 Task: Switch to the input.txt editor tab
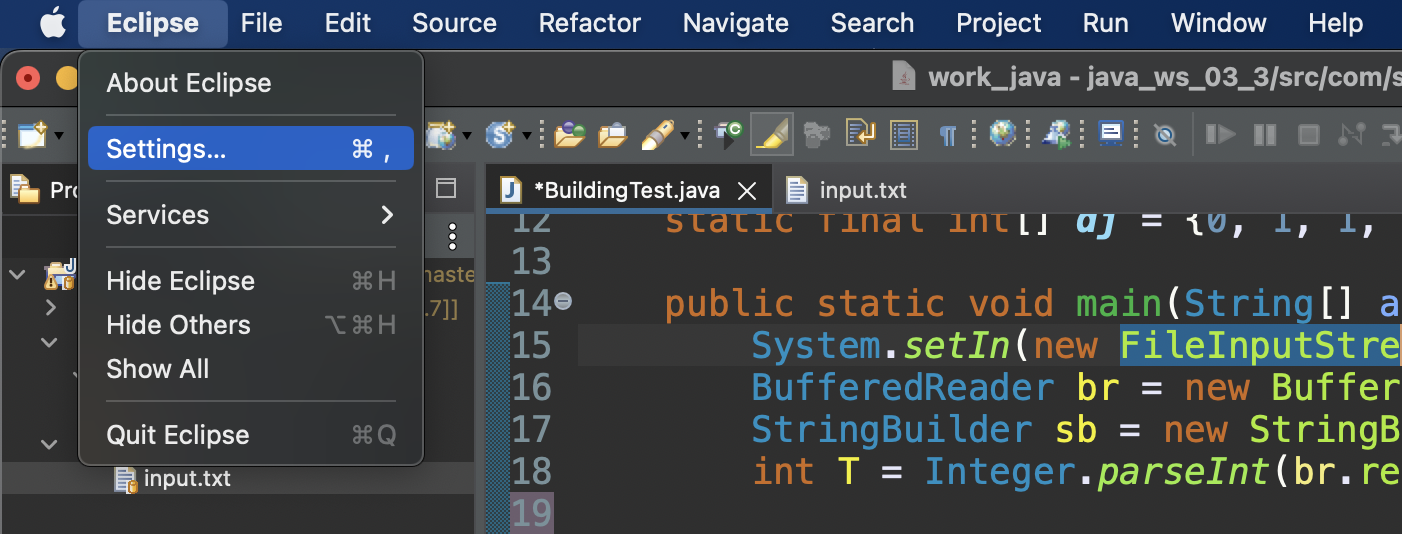coord(846,190)
